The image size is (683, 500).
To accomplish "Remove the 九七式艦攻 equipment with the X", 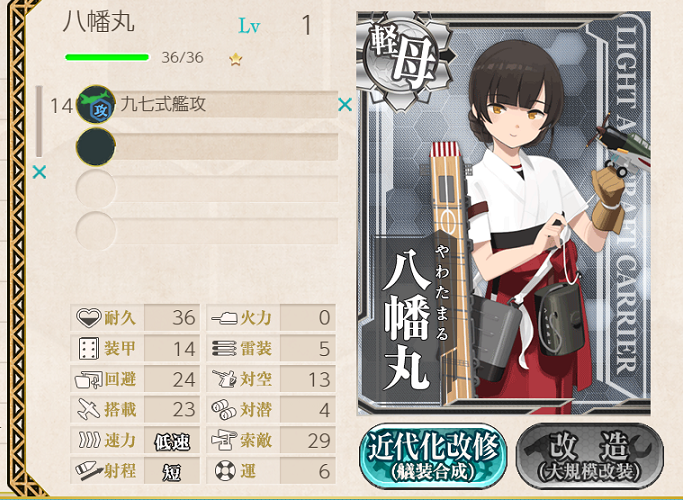I will pos(345,105).
